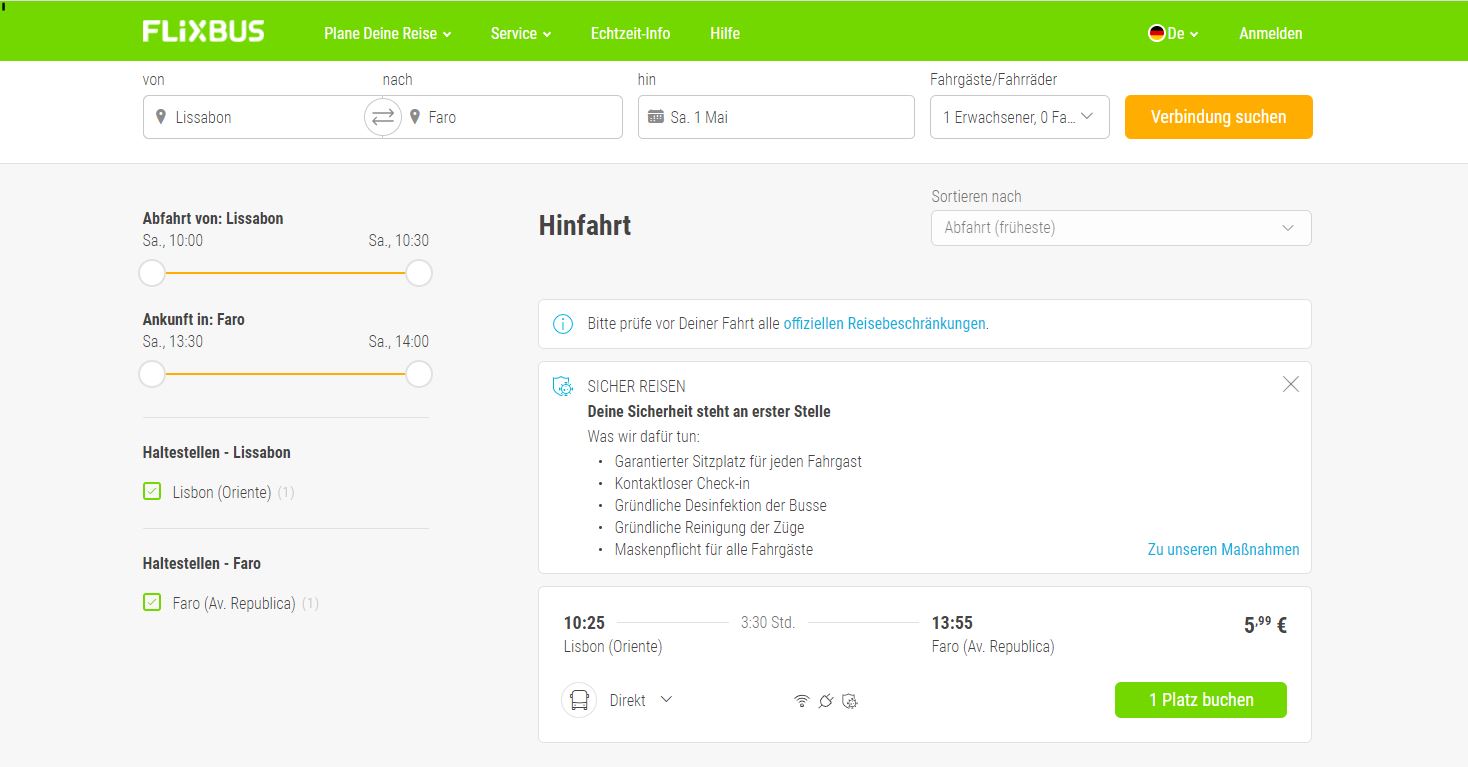Click the left handle of the Abfahrt slider

tap(152, 273)
